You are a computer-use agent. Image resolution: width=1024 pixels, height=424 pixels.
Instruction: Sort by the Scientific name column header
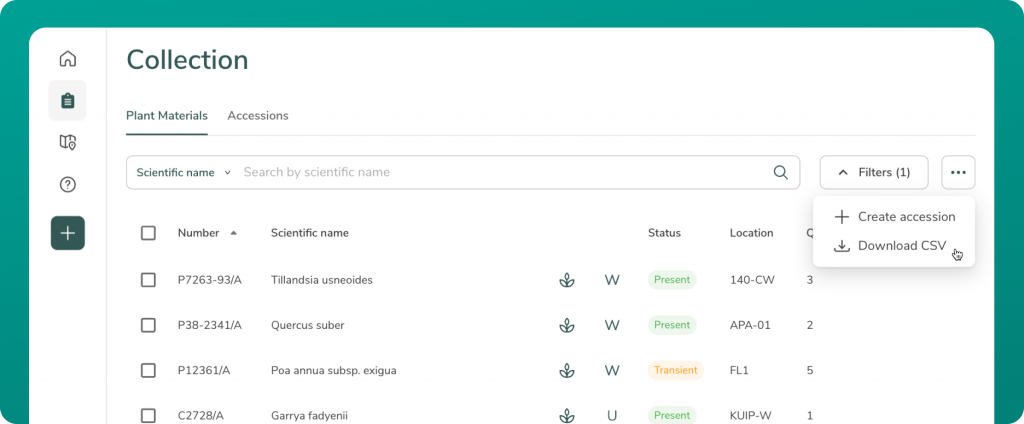click(x=310, y=233)
